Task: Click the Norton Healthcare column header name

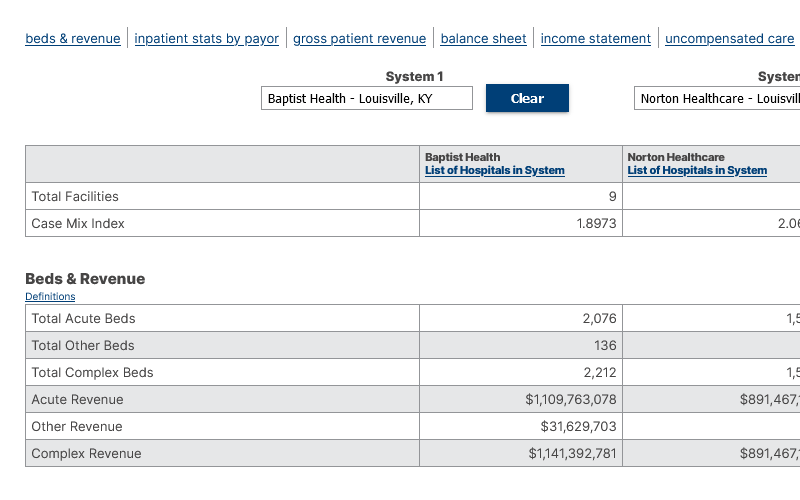Action: (x=676, y=157)
